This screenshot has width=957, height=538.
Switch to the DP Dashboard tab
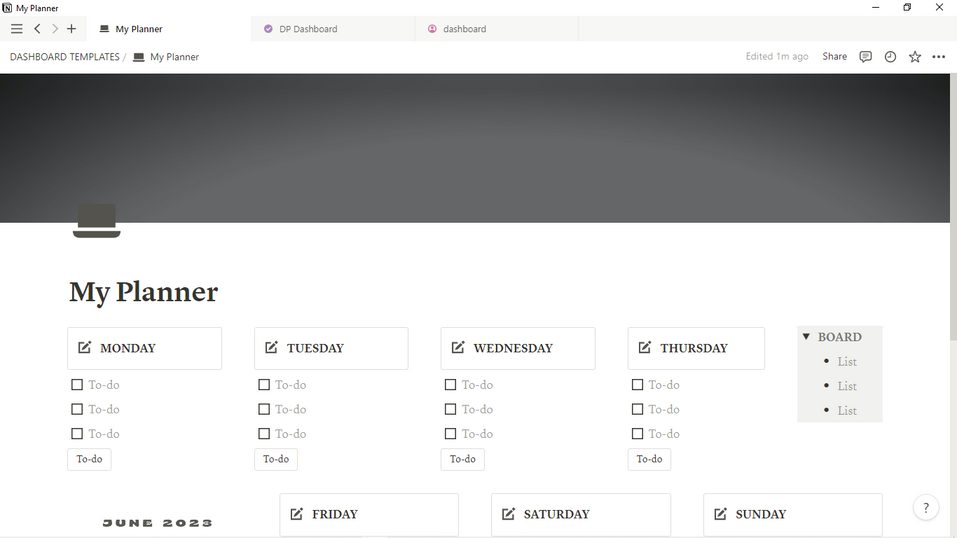pyautogui.click(x=307, y=29)
